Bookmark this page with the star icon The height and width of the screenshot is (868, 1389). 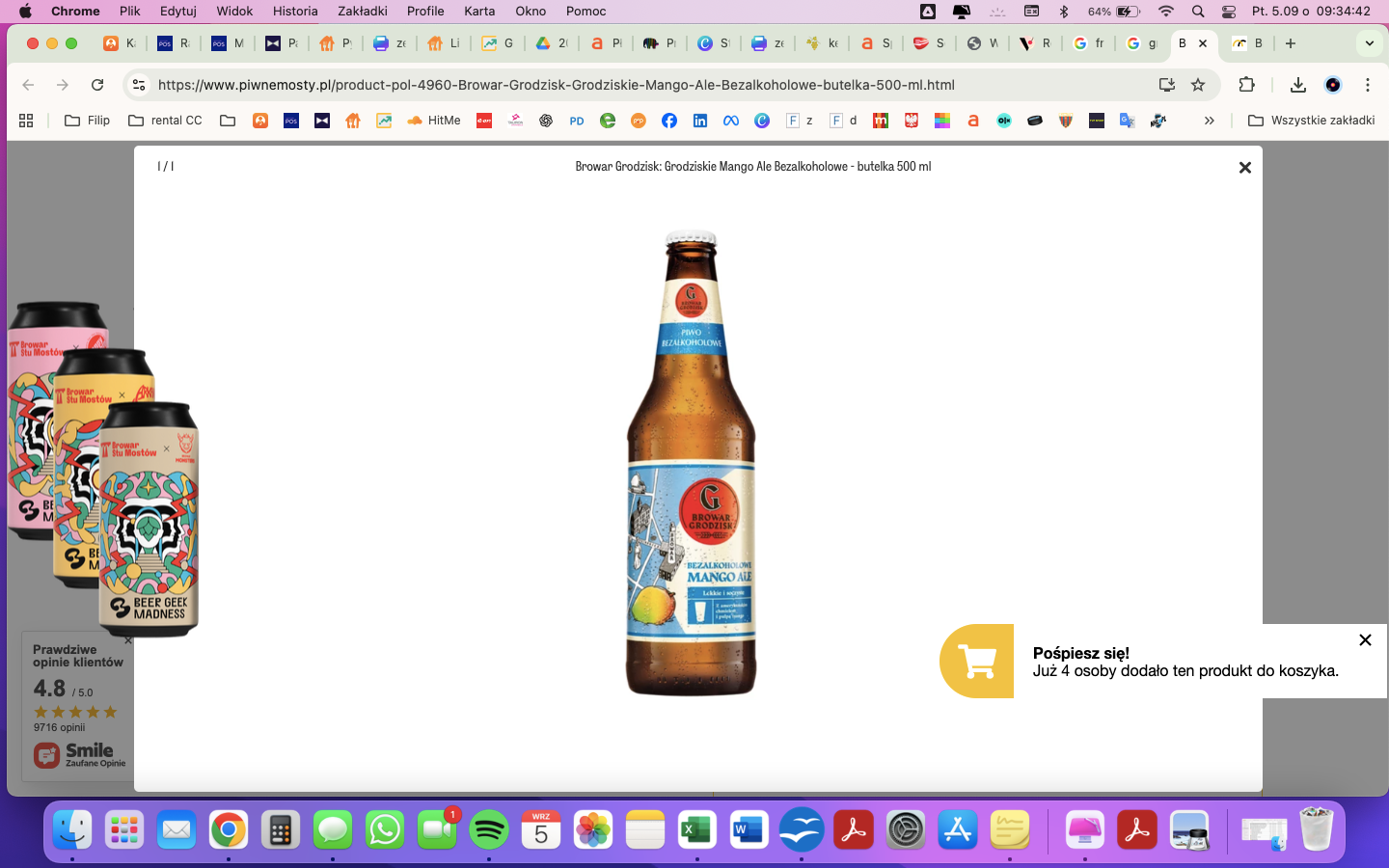coord(1198,85)
